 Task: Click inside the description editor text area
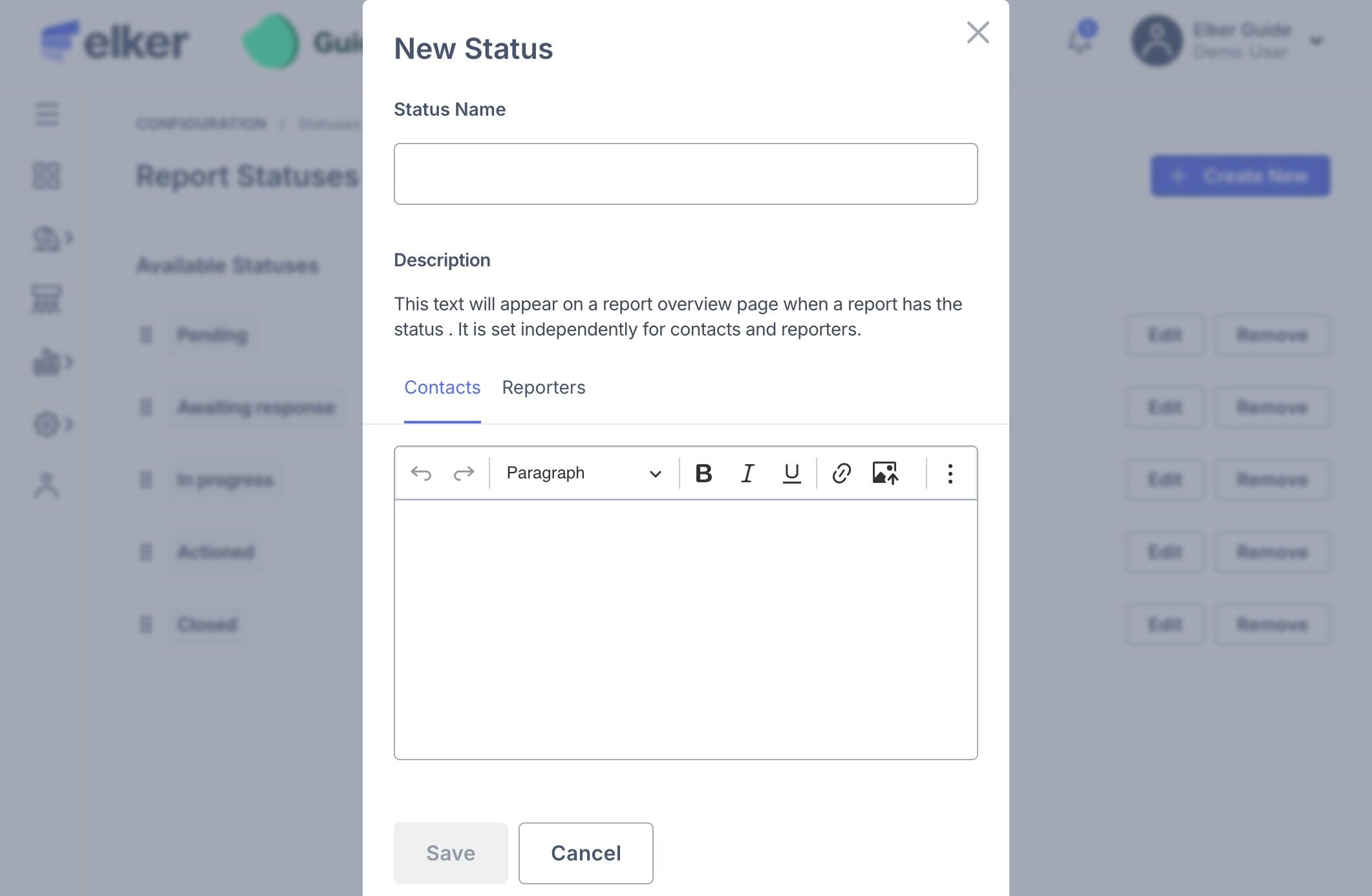pyautogui.click(x=685, y=629)
